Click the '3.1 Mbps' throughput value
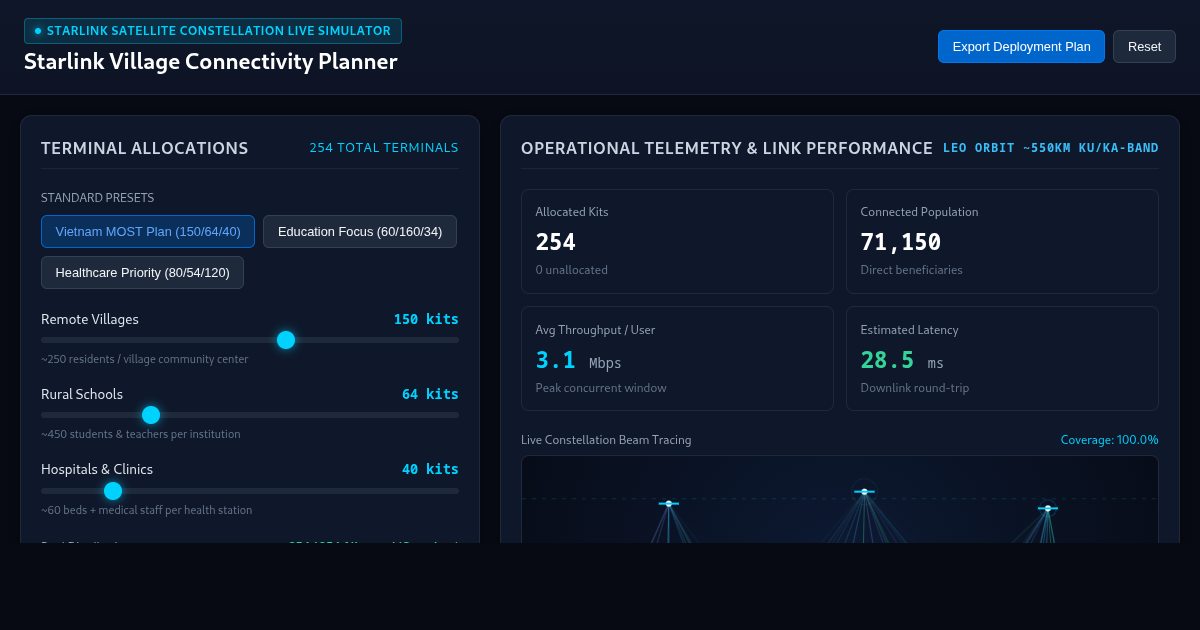The width and height of the screenshot is (1200, 630). tap(578, 360)
